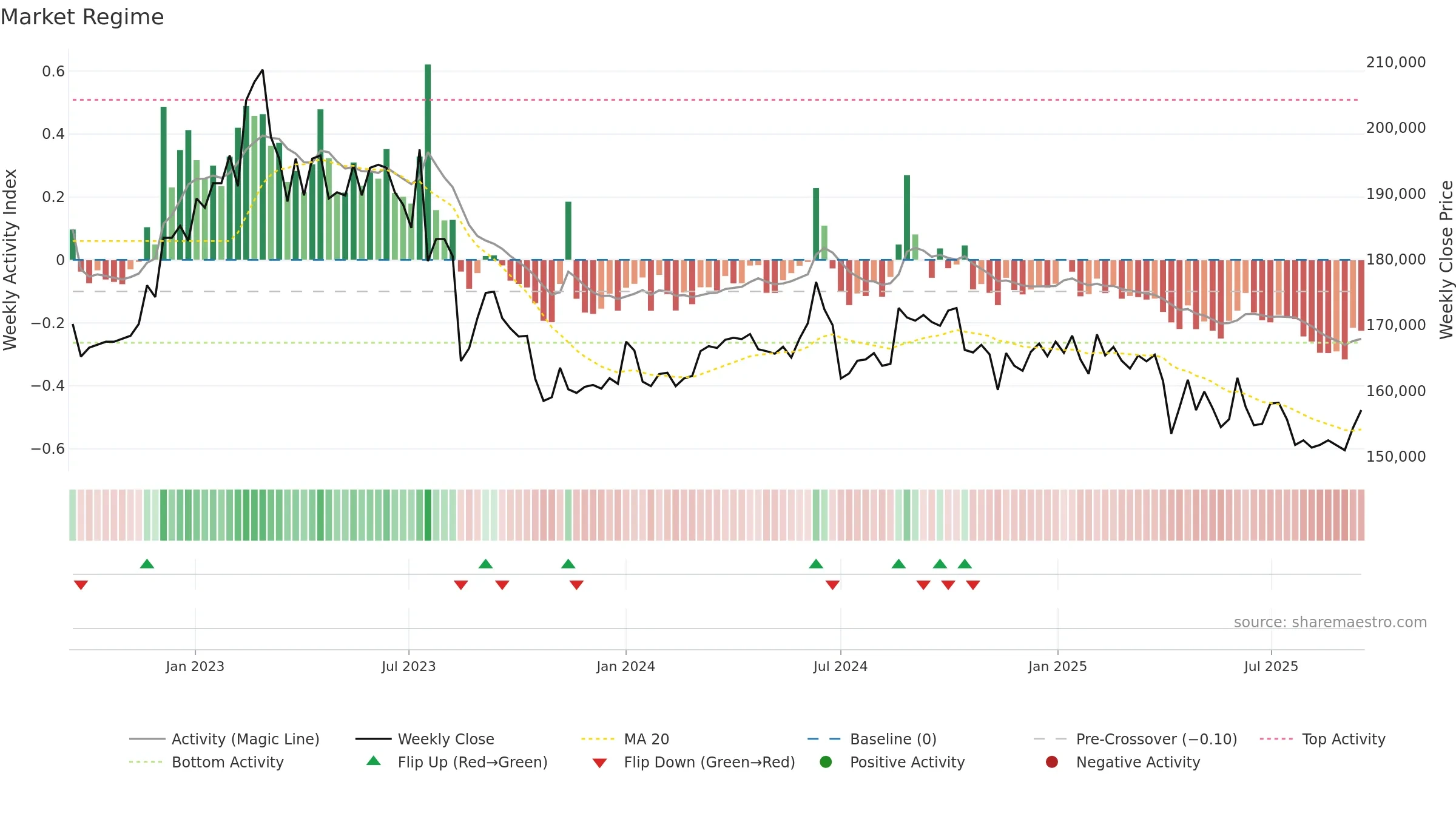The height and width of the screenshot is (819, 1456).
Task: Click the −0.6 activity axis label
Action: 48,449
